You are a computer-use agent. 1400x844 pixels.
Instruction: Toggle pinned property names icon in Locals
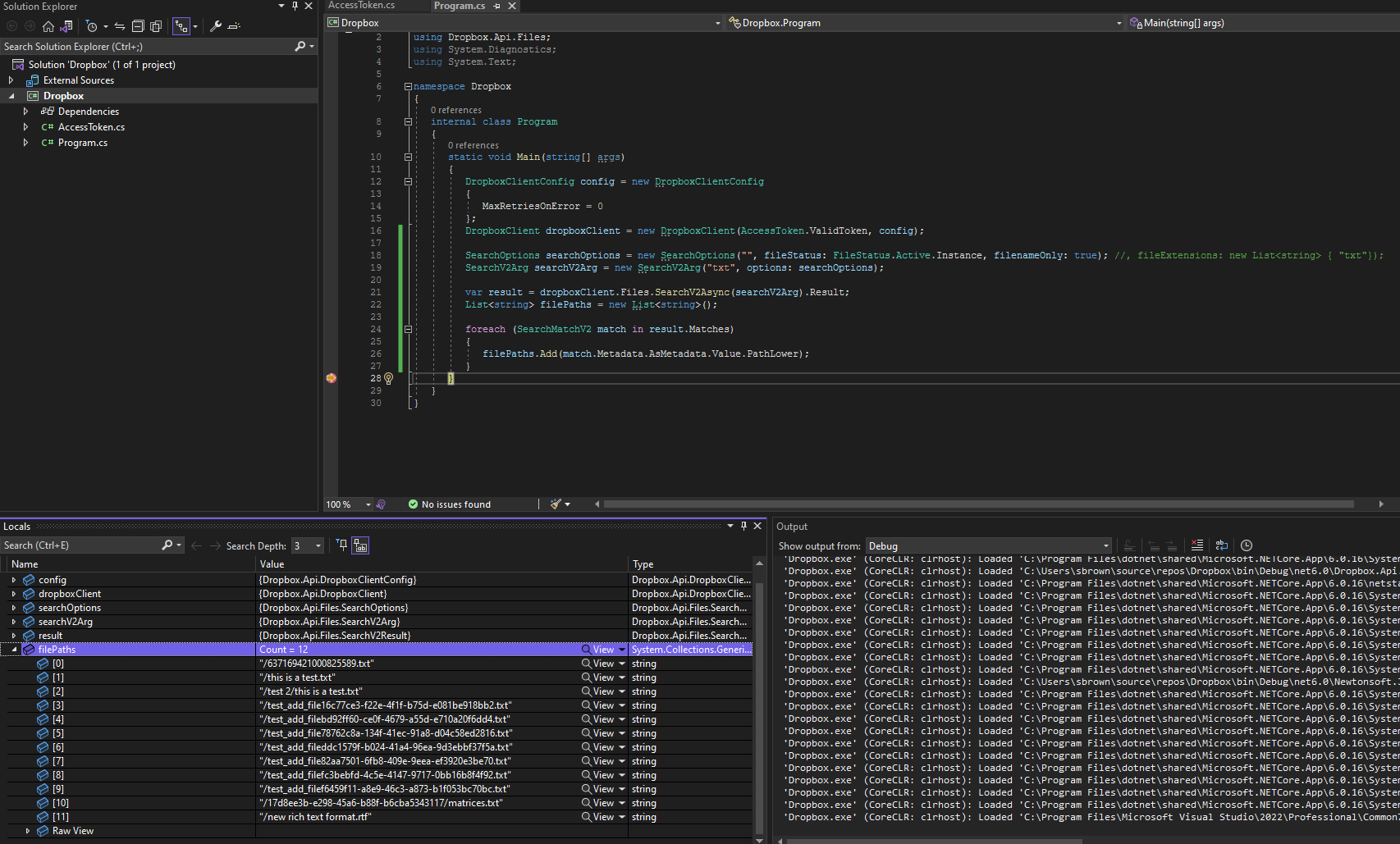[x=360, y=545]
